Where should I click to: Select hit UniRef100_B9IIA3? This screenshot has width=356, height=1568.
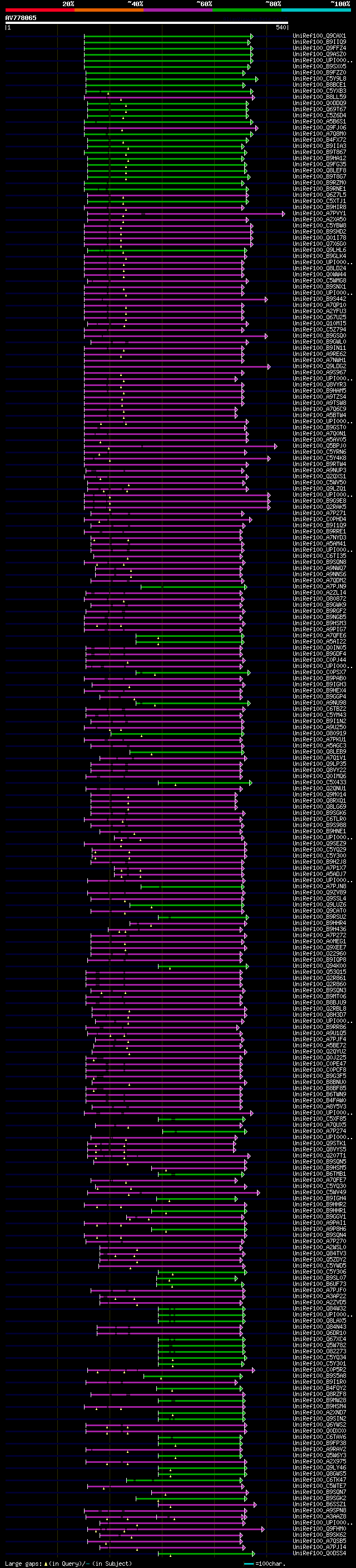[x=319, y=146]
